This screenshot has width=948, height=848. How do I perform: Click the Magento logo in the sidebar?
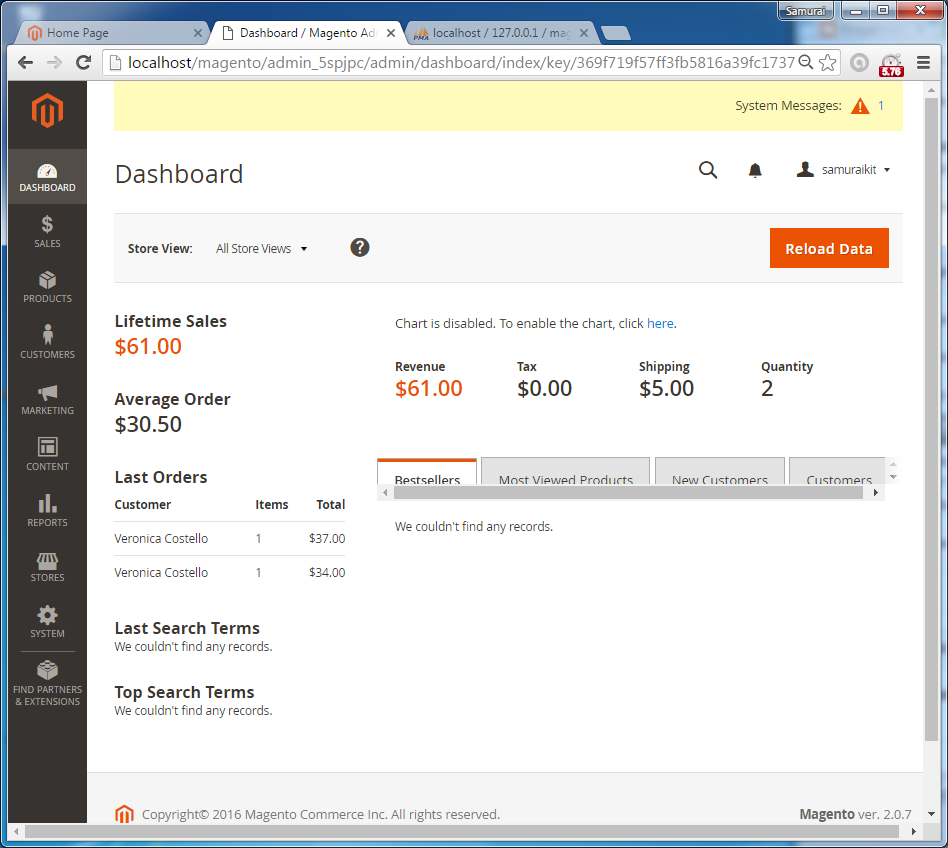click(47, 111)
